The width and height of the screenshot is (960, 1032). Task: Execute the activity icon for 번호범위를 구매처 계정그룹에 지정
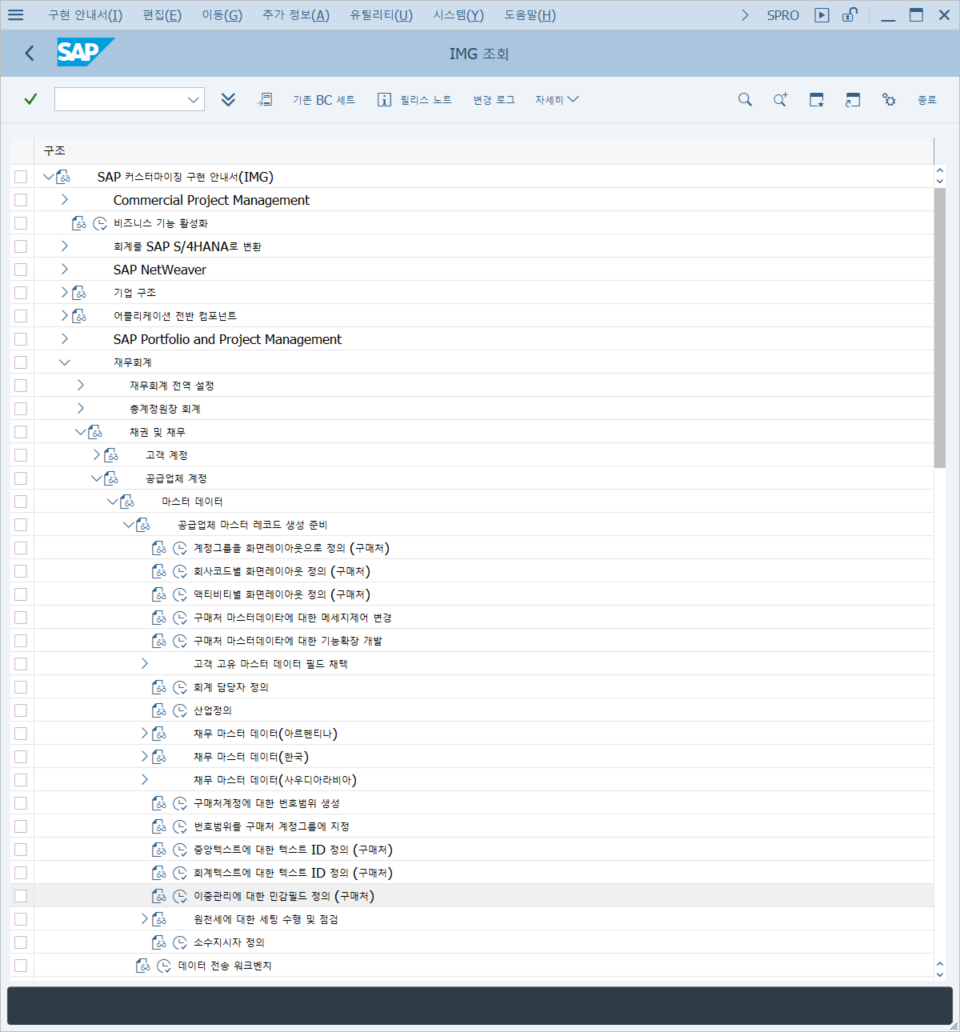(180, 826)
